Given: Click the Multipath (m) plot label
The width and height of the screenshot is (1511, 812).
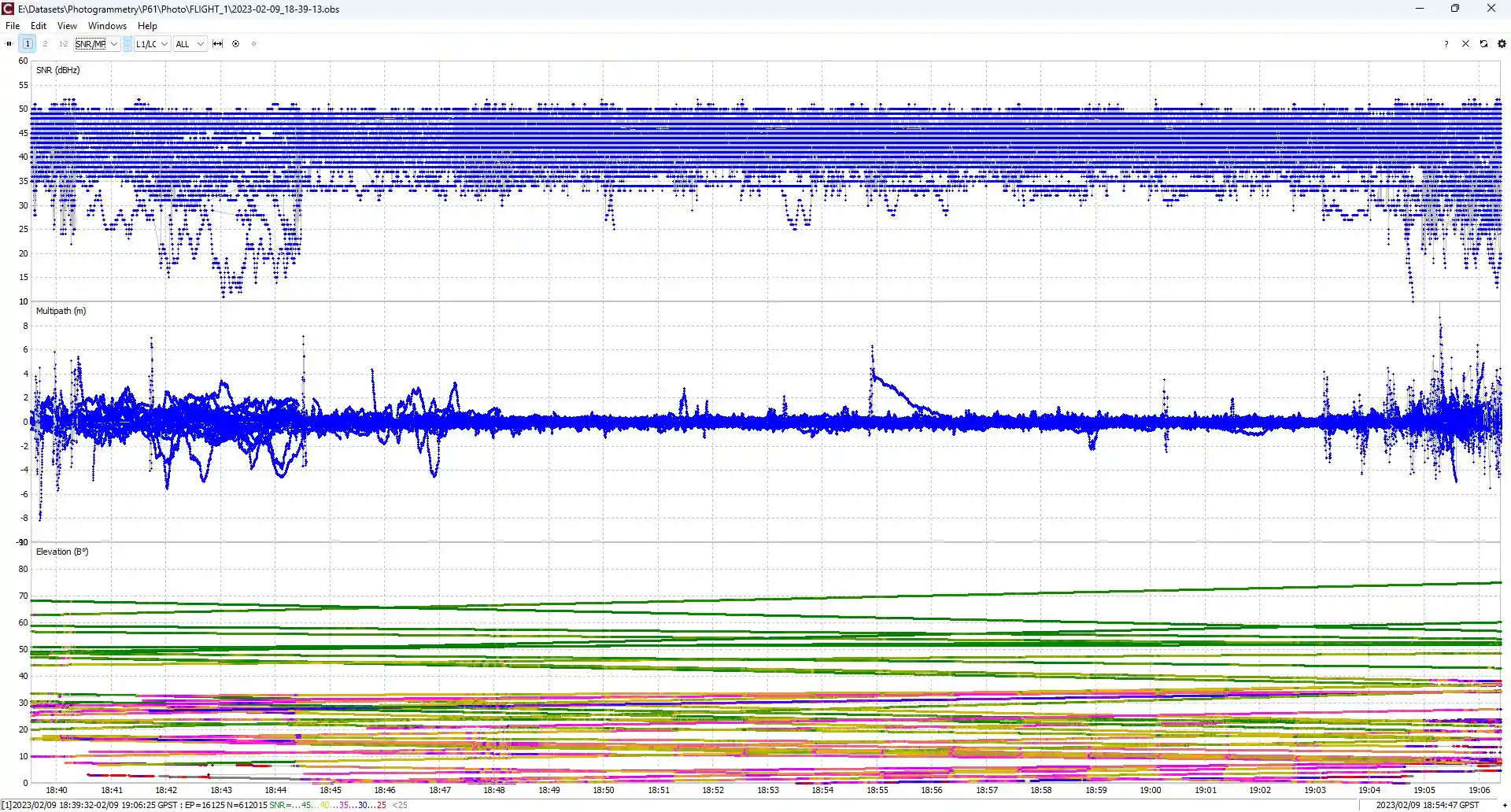Looking at the screenshot, I should coord(61,311).
